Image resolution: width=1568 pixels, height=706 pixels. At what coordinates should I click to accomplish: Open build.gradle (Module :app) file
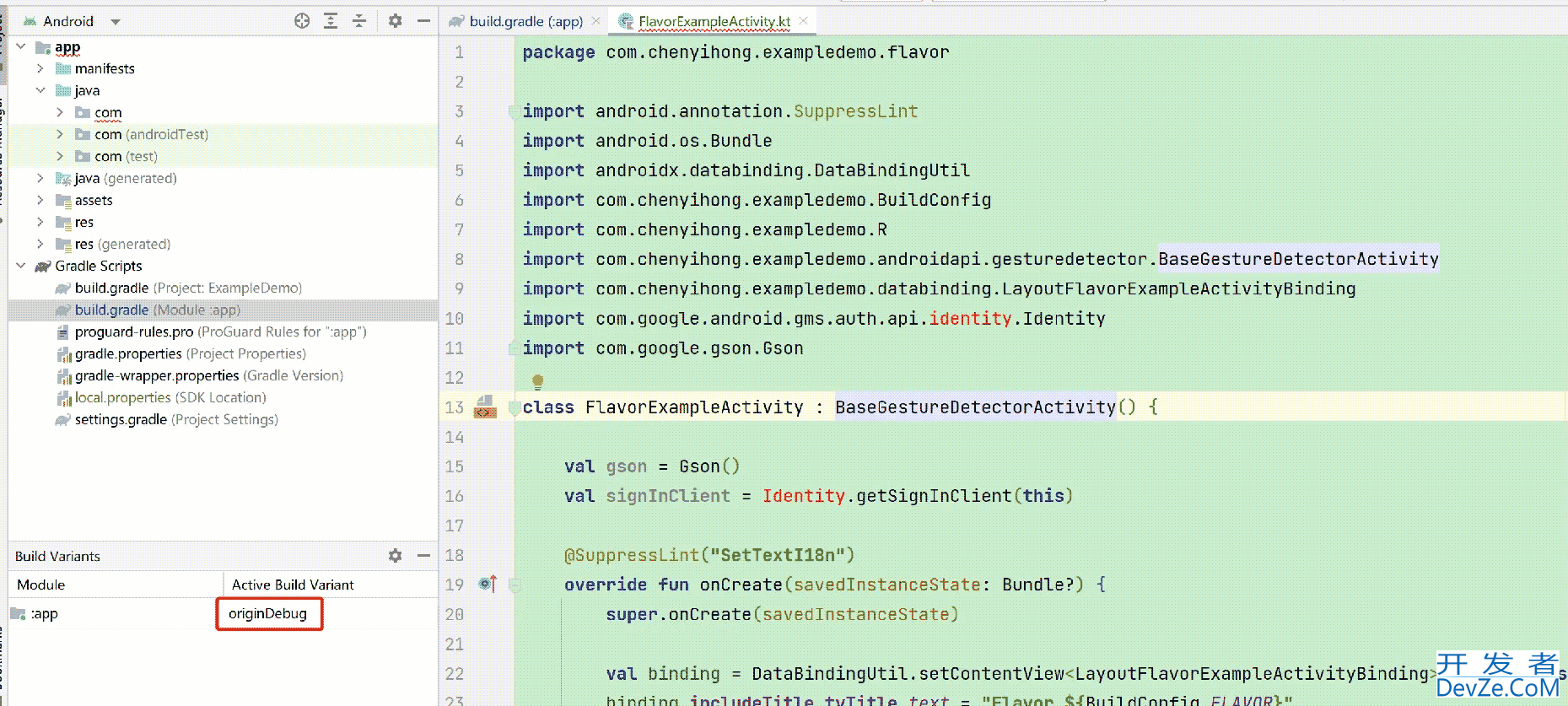coord(157,310)
